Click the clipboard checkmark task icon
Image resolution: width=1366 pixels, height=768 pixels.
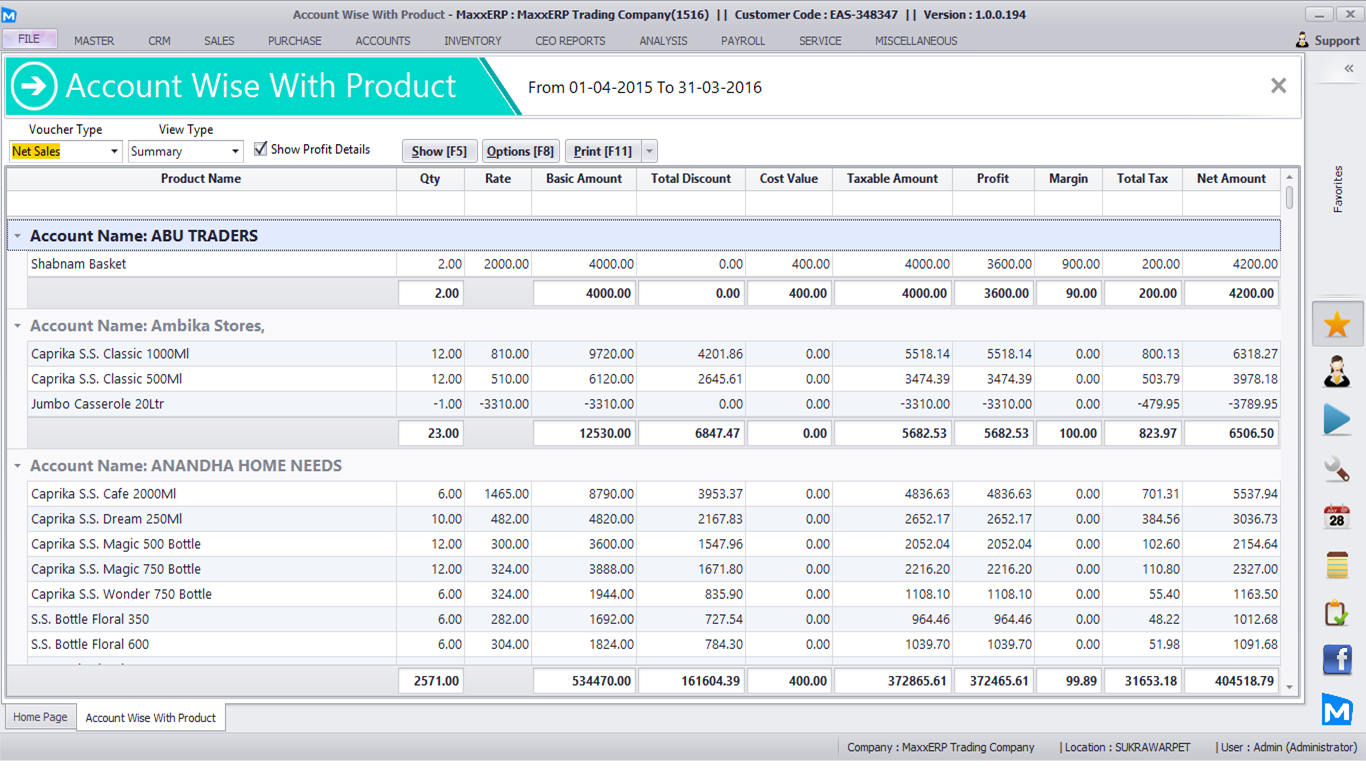click(x=1337, y=613)
